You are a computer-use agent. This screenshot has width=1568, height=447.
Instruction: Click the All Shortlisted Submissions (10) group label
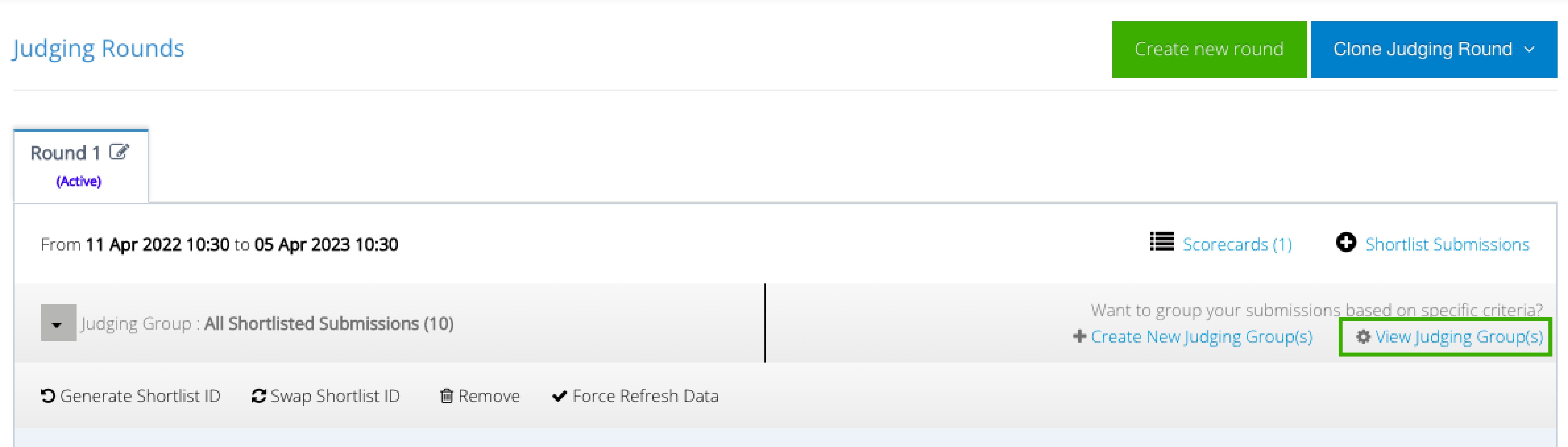pyautogui.click(x=329, y=323)
